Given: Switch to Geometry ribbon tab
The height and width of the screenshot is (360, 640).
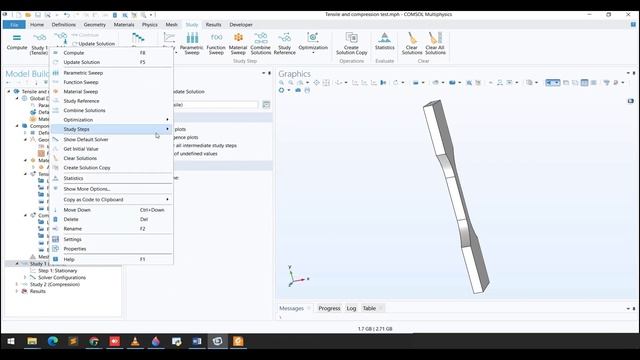Looking at the screenshot, I should [94, 24].
